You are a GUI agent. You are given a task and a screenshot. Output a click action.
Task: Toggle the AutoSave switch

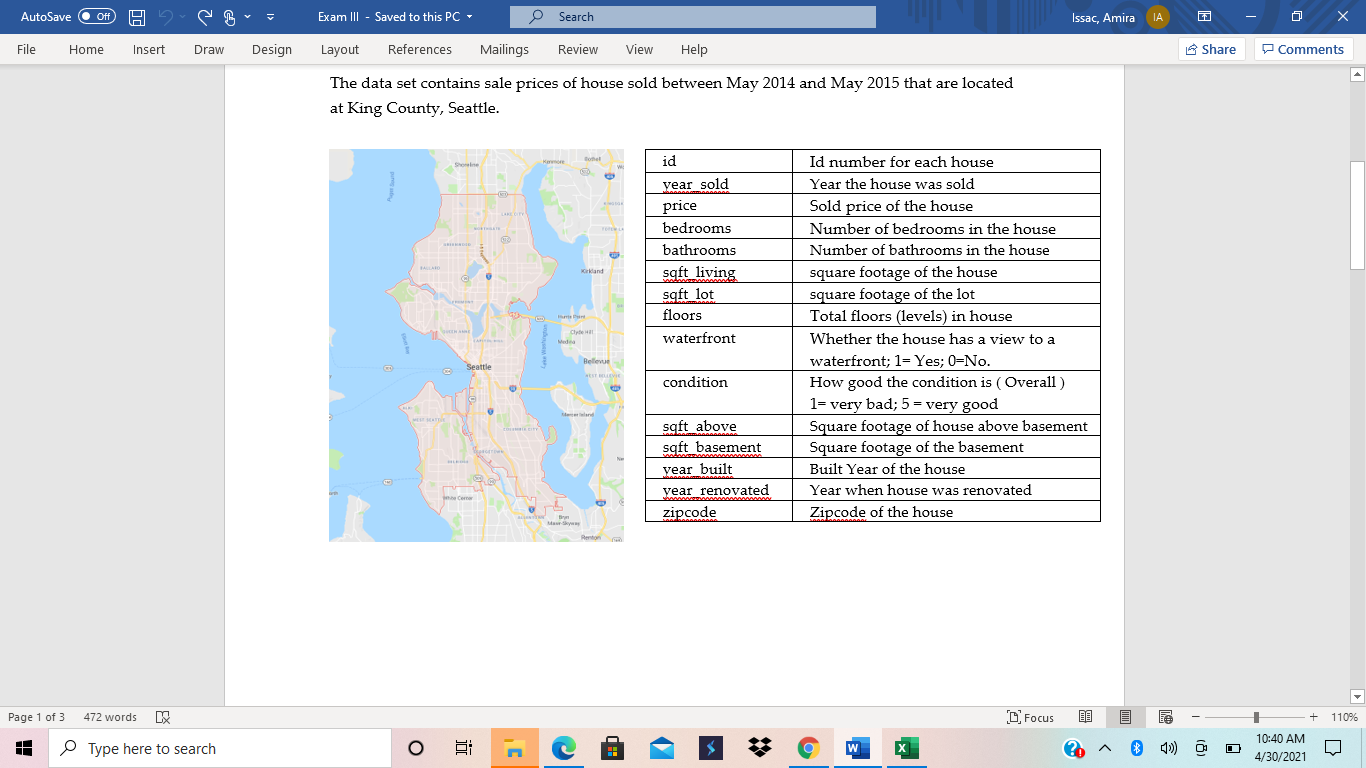tap(96, 17)
